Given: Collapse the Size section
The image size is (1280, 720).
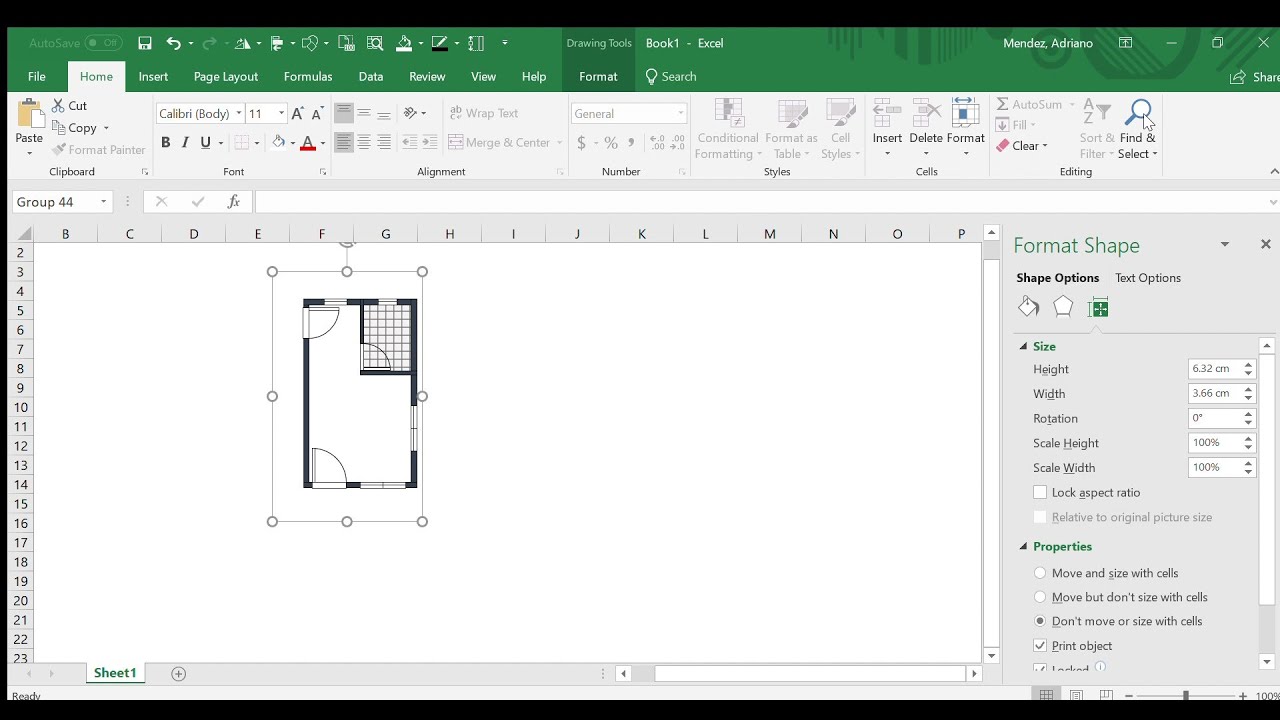Looking at the screenshot, I should (x=1023, y=346).
